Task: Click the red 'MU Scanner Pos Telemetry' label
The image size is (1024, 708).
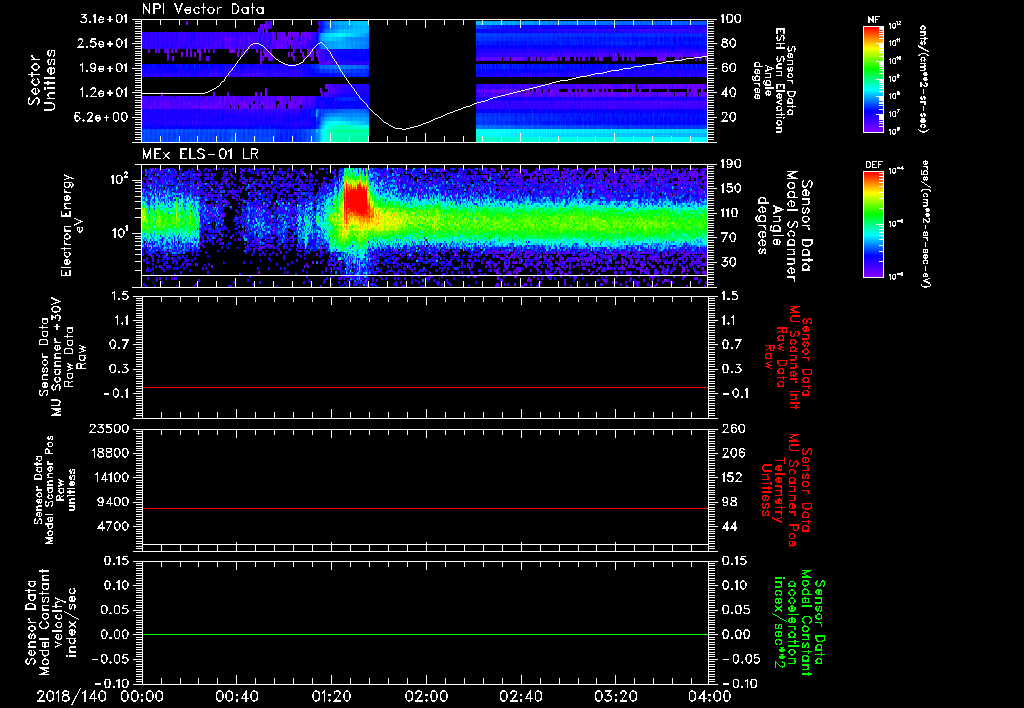Action: [787, 490]
